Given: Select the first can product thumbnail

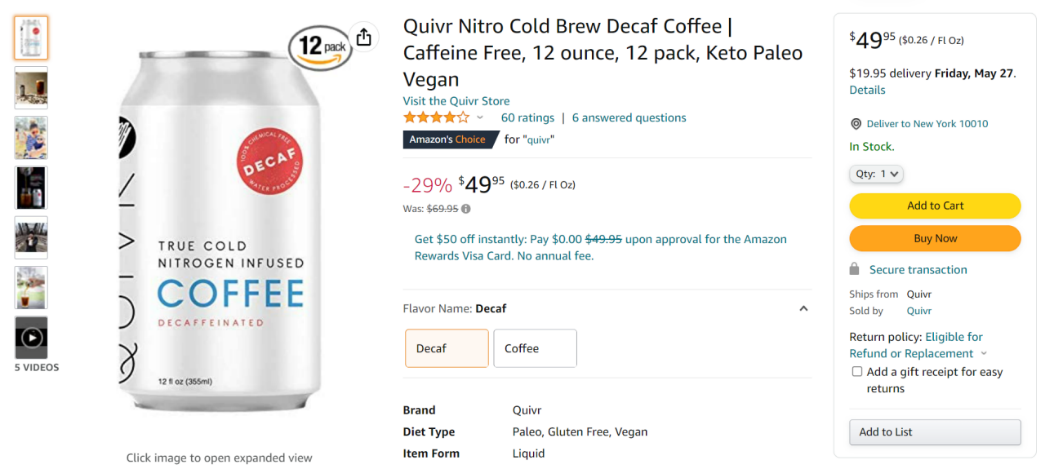Looking at the screenshot, I should (x=31, y=38).
